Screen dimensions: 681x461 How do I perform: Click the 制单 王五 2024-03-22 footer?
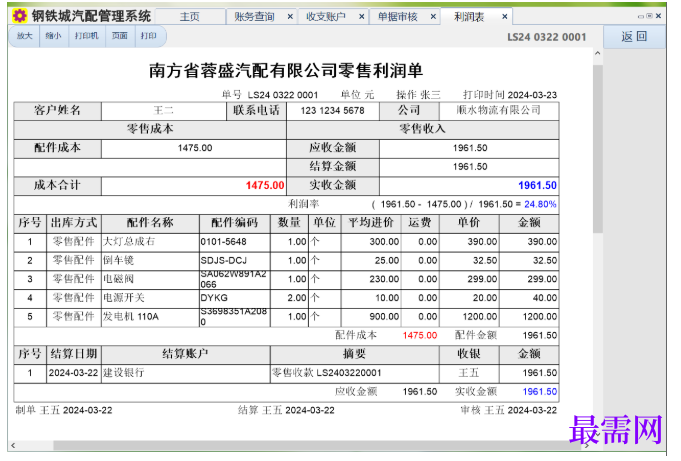[64, 410]
